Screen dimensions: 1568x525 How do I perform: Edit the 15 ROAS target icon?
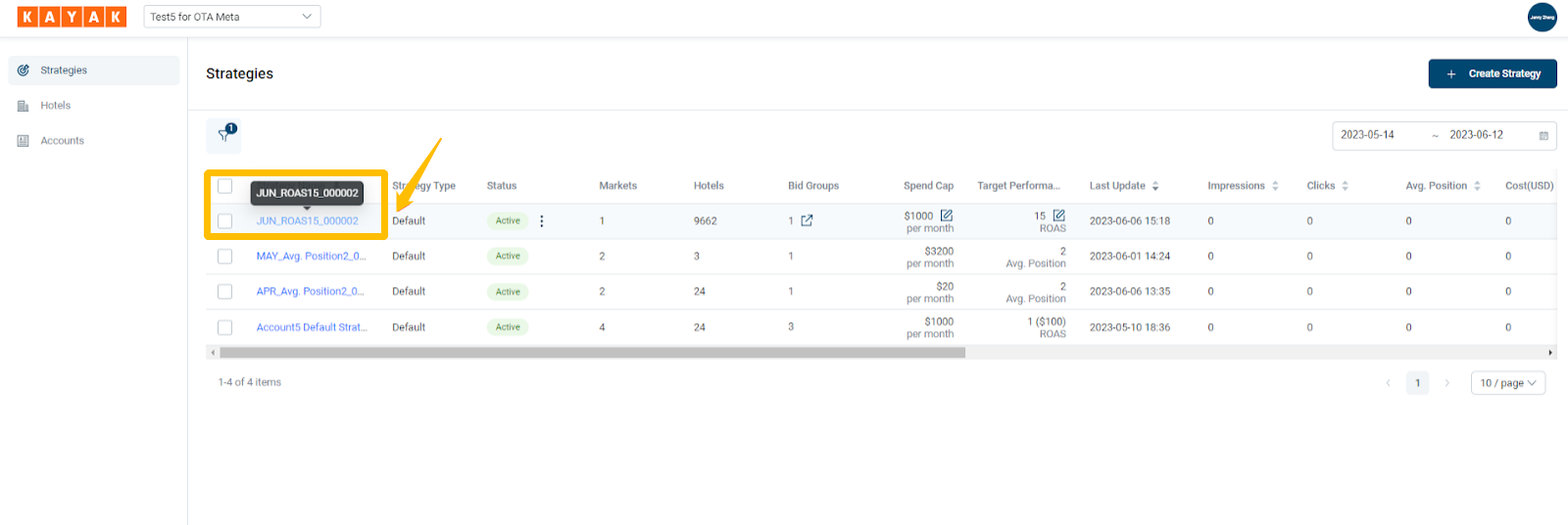[1059, 215]
